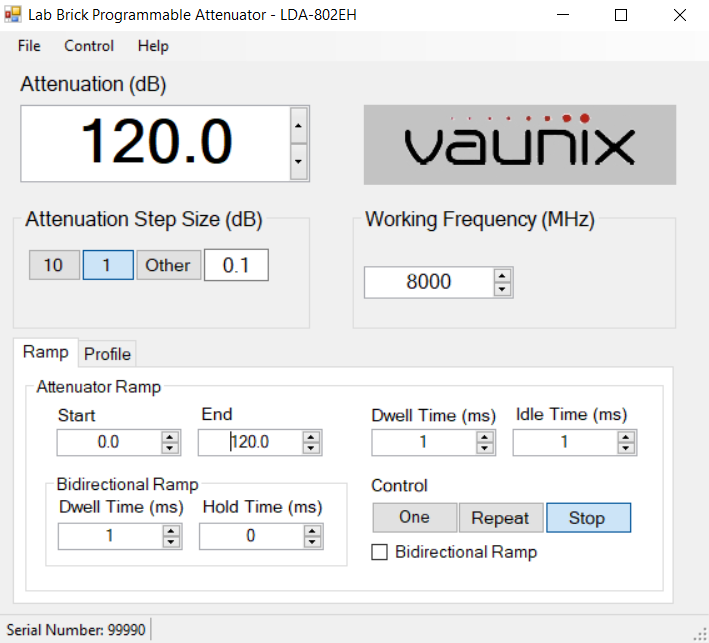Enable the Bidirectional Ramp checkbox

coord(379,552)
